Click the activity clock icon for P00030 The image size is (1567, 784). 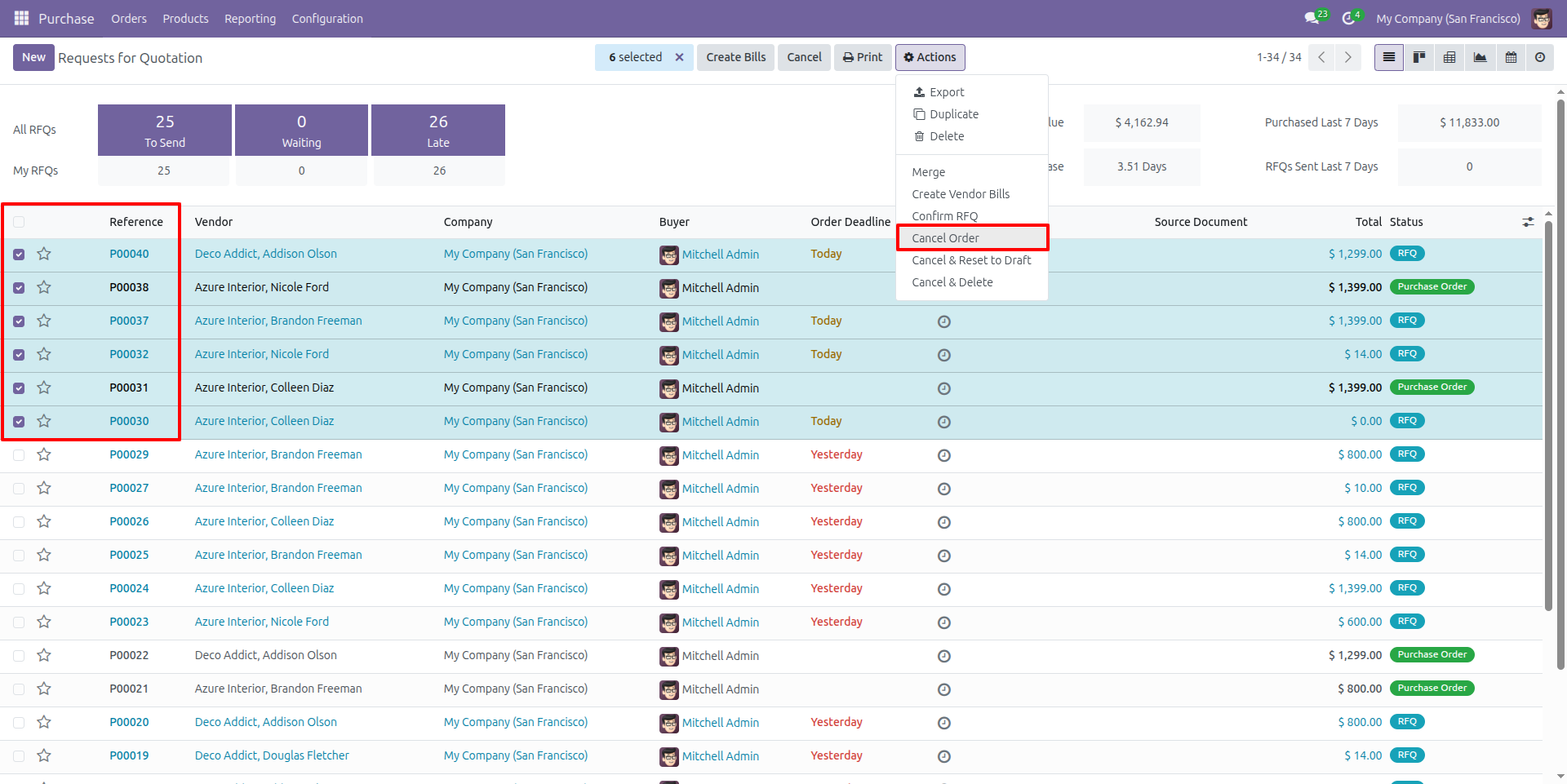tap(944, 422)
